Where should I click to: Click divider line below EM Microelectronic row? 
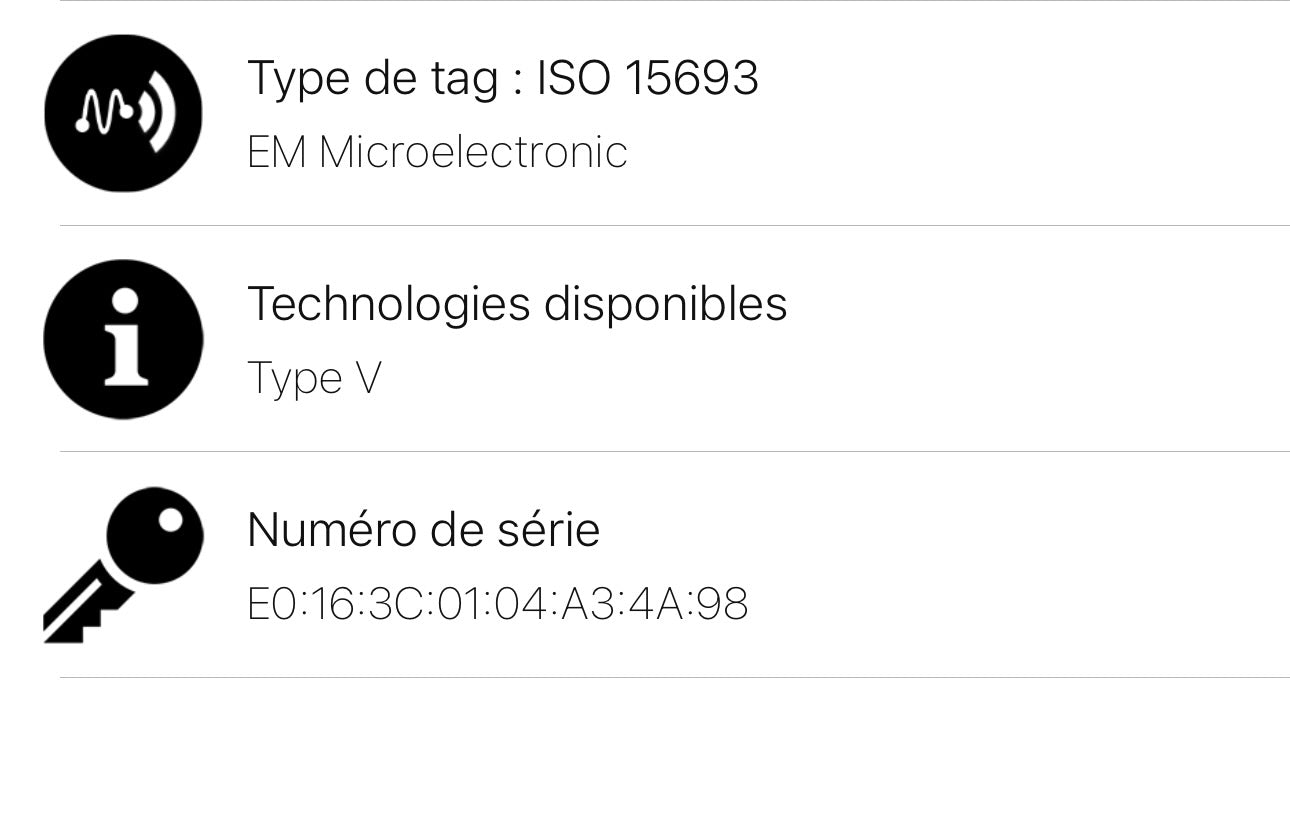click(675, 226)
